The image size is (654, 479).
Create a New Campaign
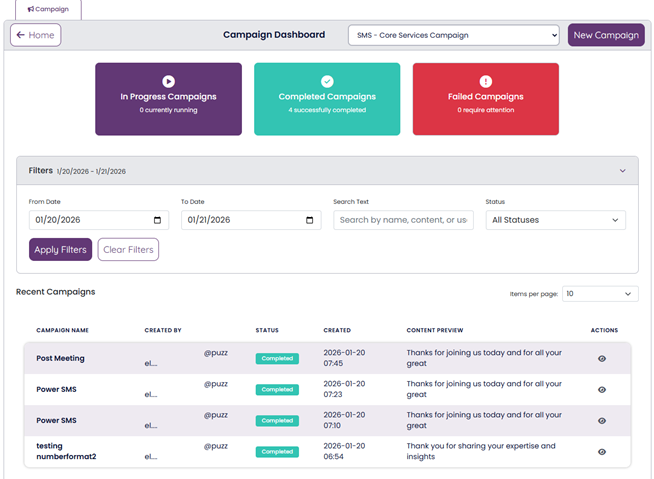coord(606,35)
